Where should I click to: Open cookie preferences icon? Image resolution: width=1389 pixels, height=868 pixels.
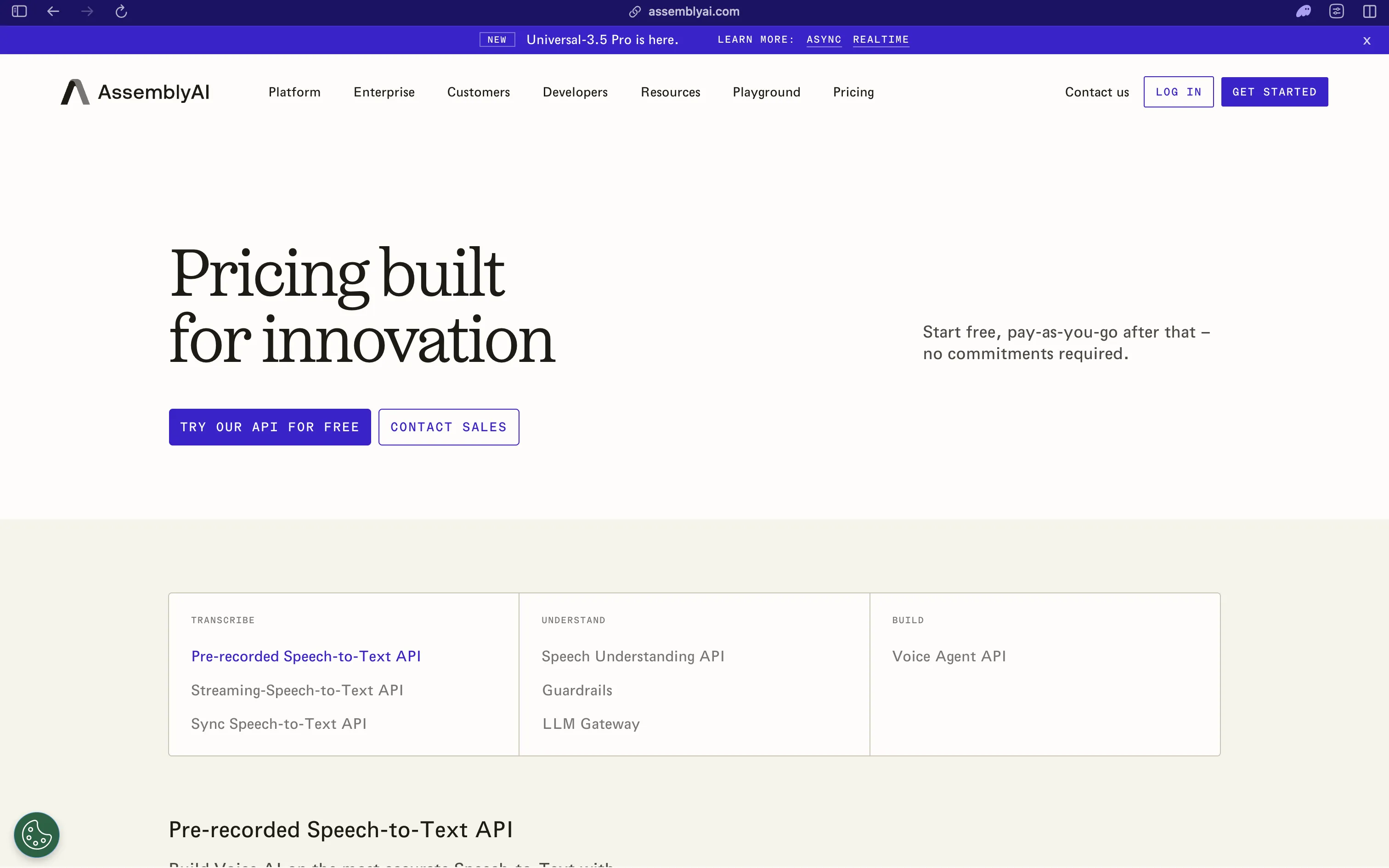[x=37, y=835]
